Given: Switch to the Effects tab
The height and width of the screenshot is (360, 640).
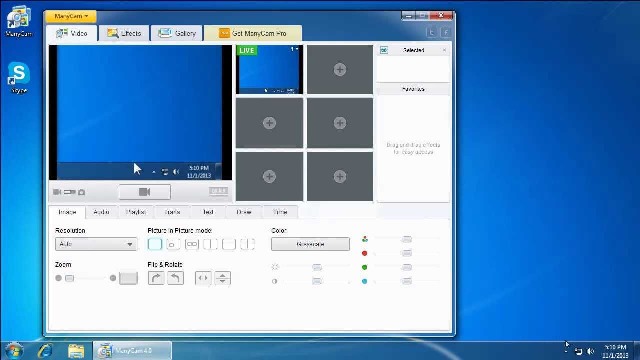Looking at the screenshot, I should click(x=124, y=33).
